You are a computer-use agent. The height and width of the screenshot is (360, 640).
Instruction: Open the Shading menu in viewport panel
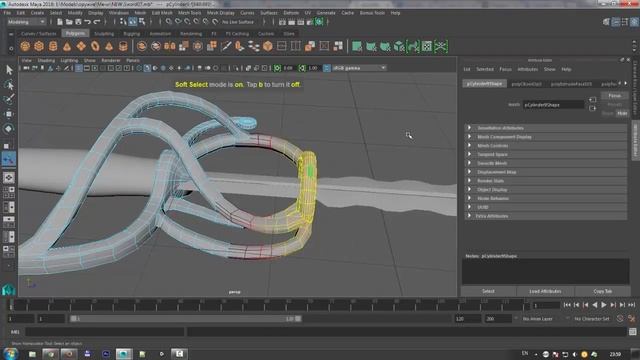pyautogui.click(x=46, y=60)
